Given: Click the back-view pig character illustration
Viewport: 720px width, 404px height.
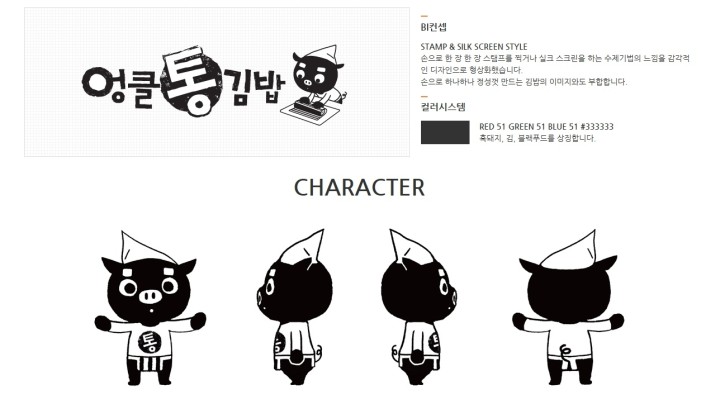Looking at the screenshot, I should click(568, 307).
